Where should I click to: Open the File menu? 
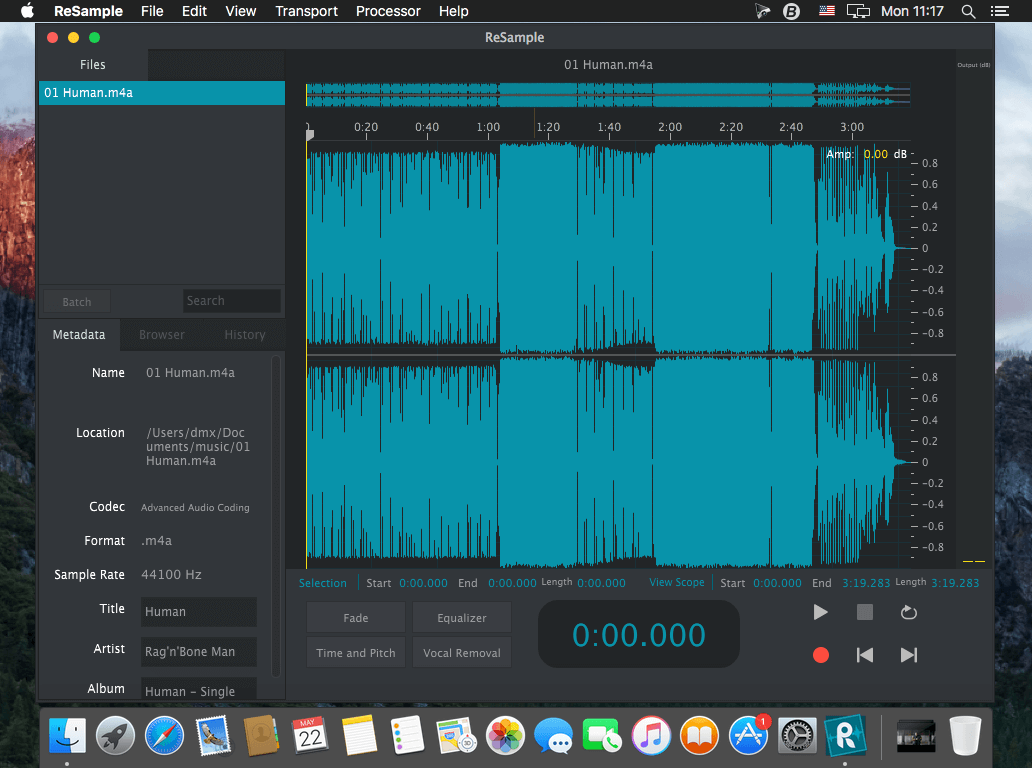pyautogui.click(x=152, y=11)
